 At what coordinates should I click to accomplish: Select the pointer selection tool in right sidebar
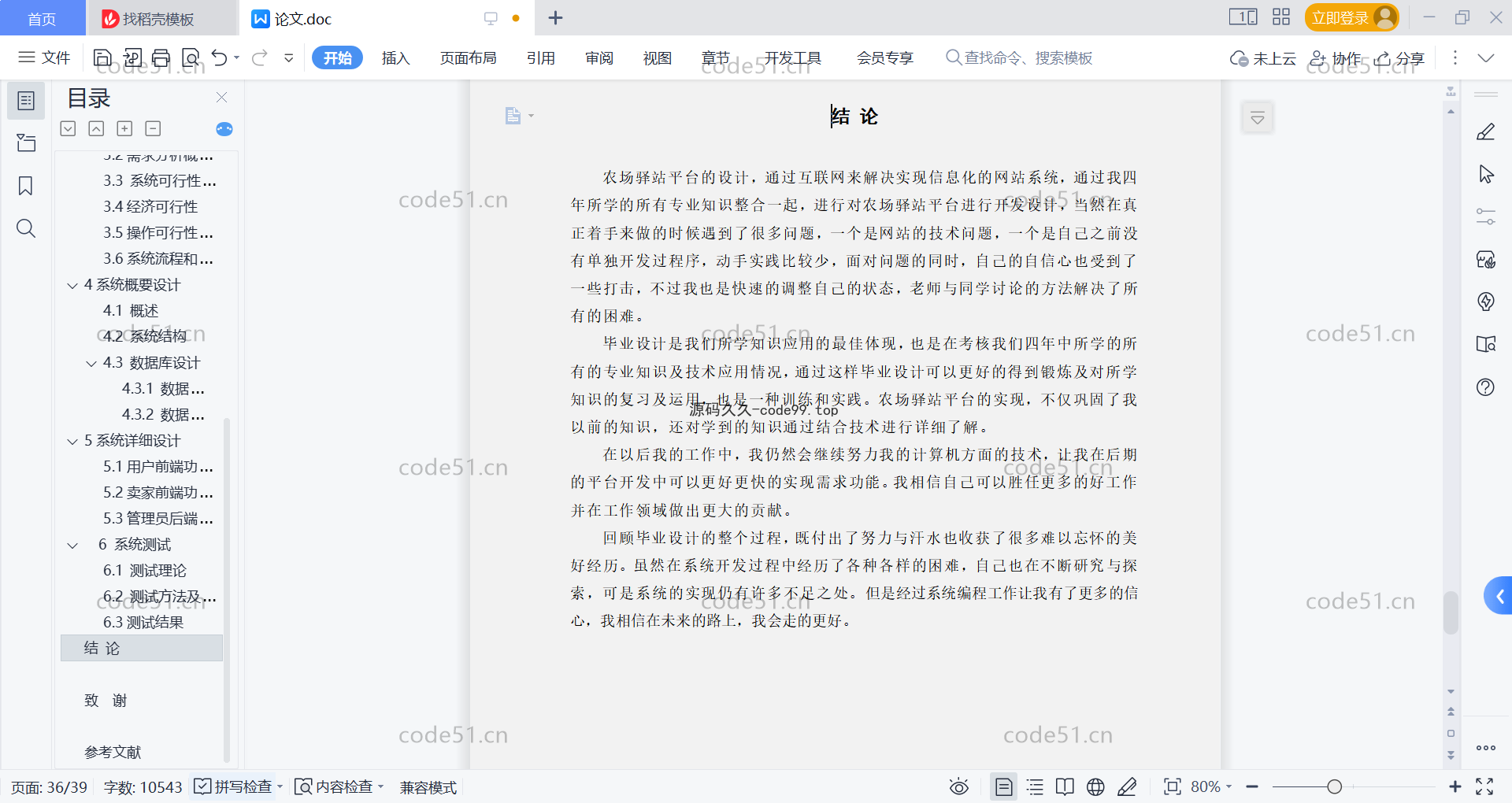[x=1486, y=174]
